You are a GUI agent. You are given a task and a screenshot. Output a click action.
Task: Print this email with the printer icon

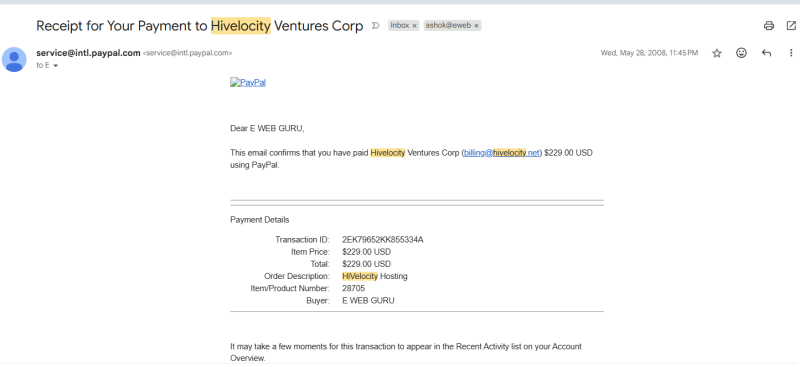769,26
